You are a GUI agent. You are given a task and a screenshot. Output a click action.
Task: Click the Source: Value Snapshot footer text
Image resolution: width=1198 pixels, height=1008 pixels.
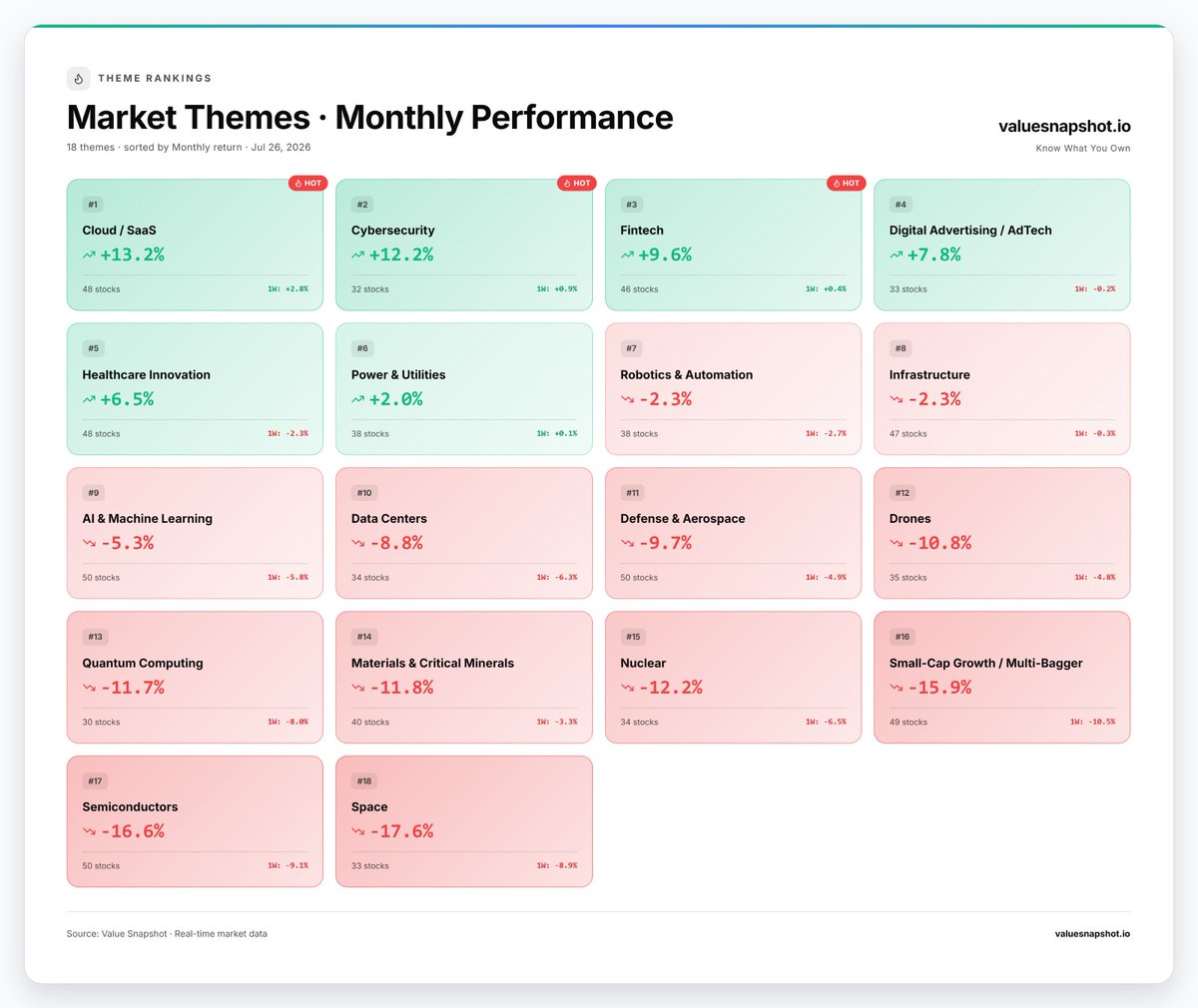[167, 934]
